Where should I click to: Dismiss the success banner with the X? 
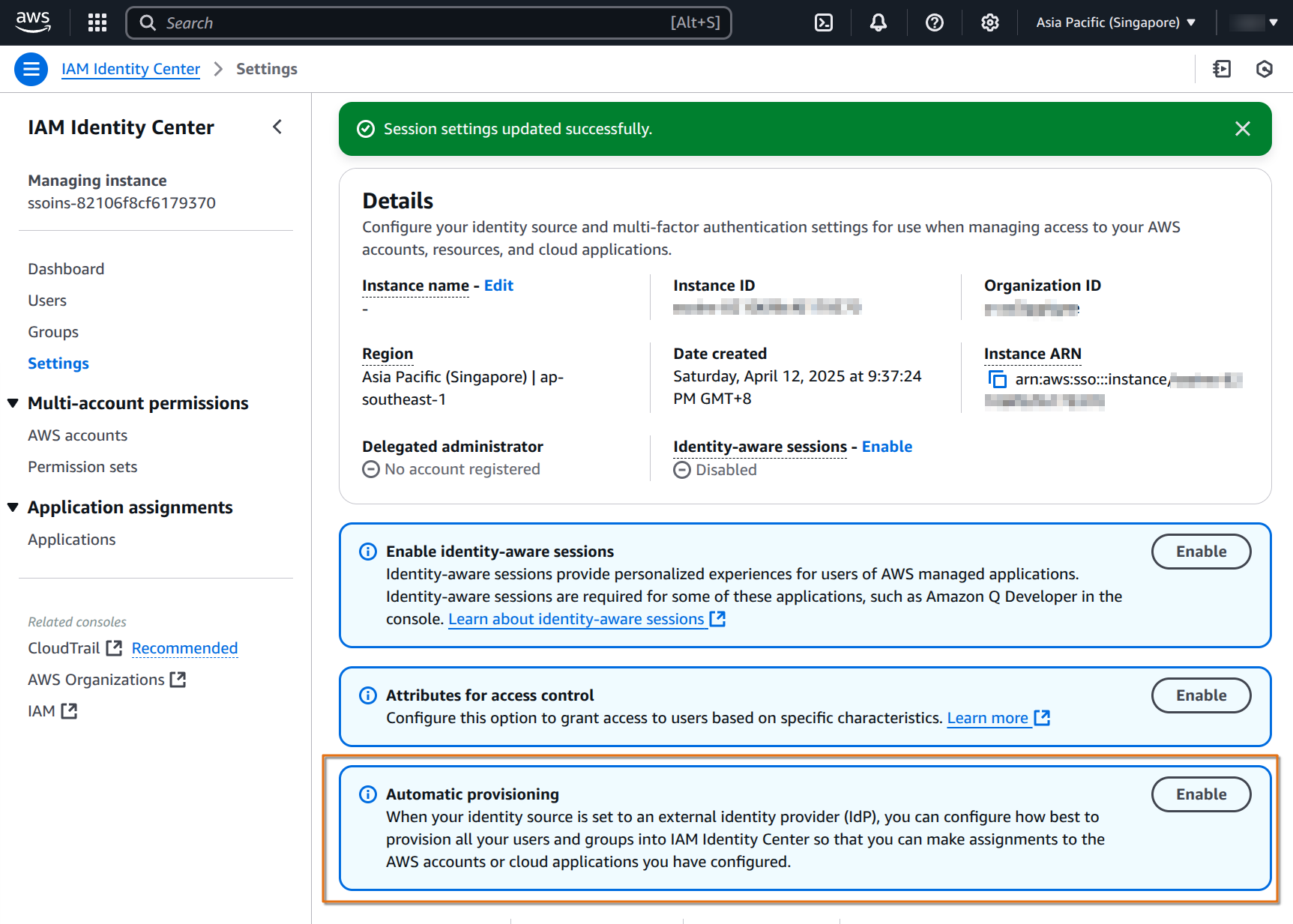pyautogui.click(x=1243, y=129)
